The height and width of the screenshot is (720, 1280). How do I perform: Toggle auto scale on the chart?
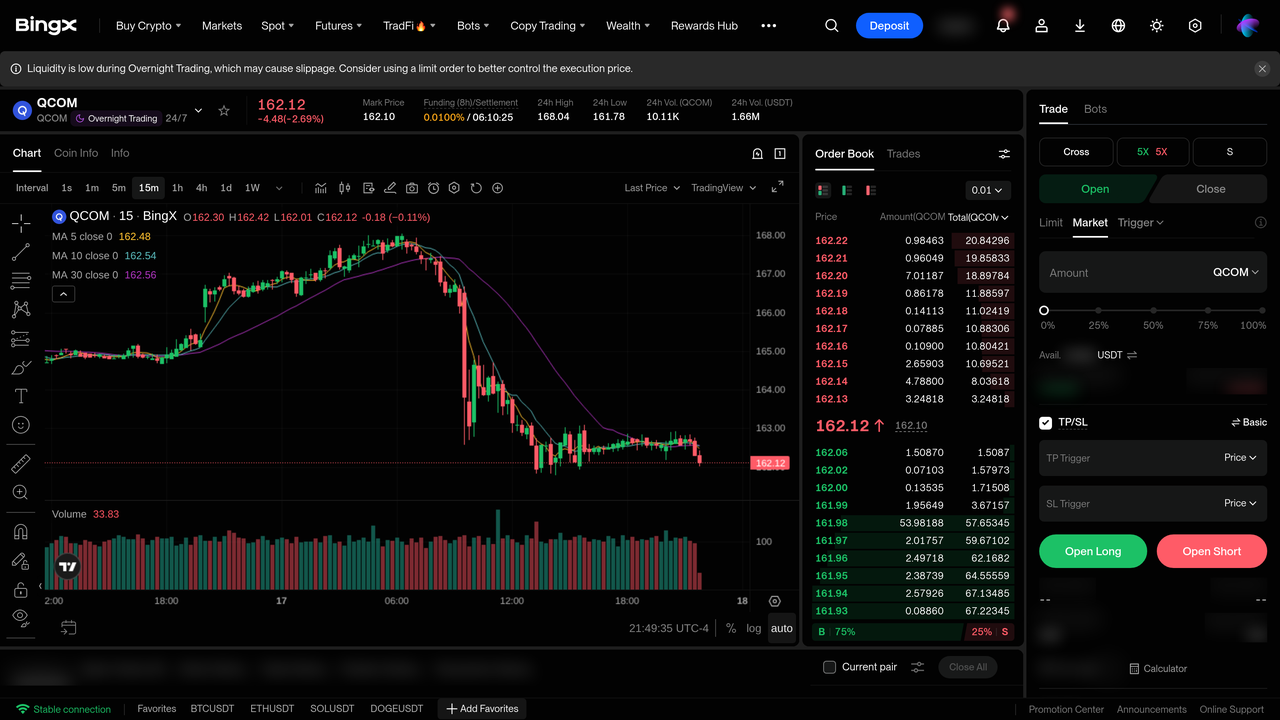(782, 628)
